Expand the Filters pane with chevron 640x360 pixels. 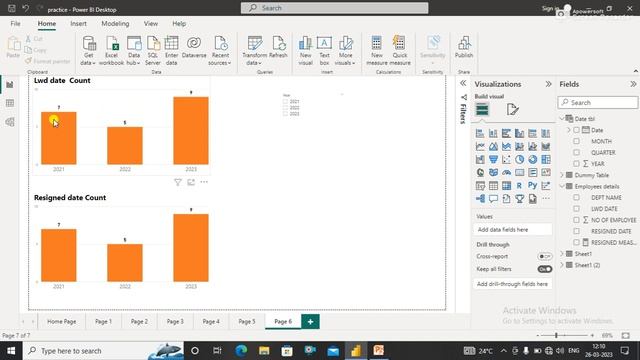click(x=463, y=83)
